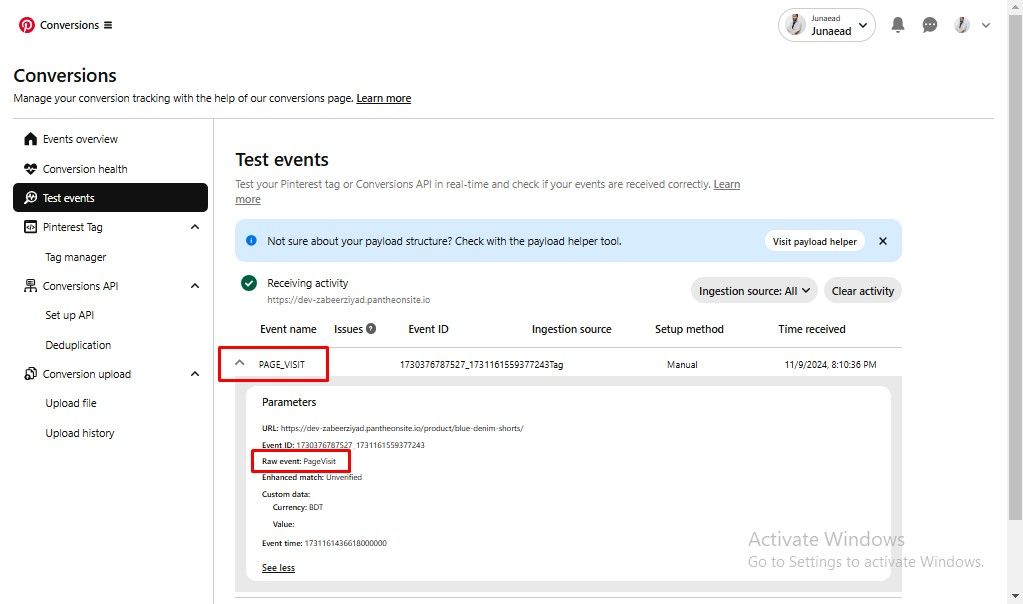Click the Conversions API server icon
Viewport: 1023px width, 604px height.
[x=31, y=286]
